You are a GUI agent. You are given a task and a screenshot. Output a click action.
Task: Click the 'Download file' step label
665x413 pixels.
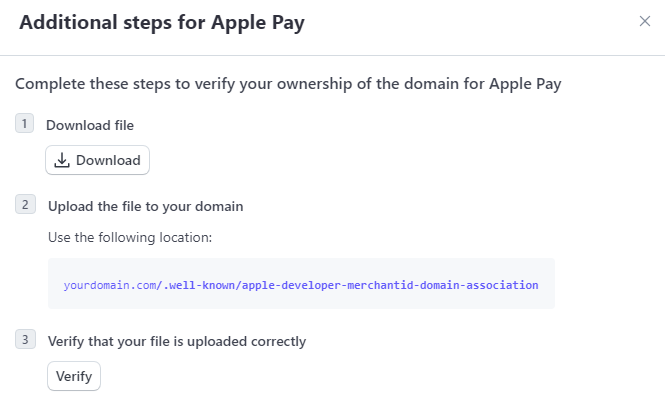[x=90, y=126]
